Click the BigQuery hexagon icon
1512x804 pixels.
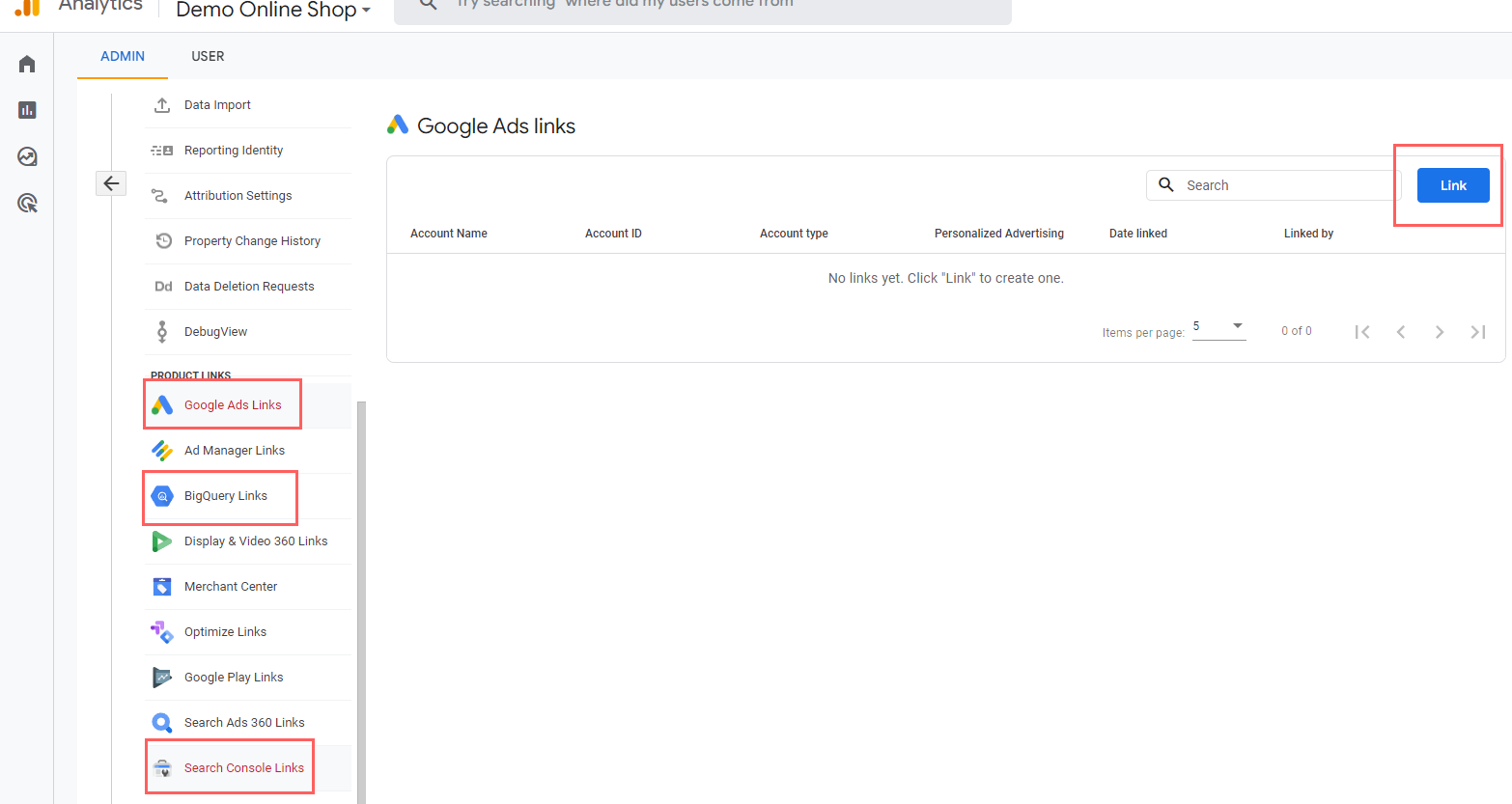(x=162, y=496)
